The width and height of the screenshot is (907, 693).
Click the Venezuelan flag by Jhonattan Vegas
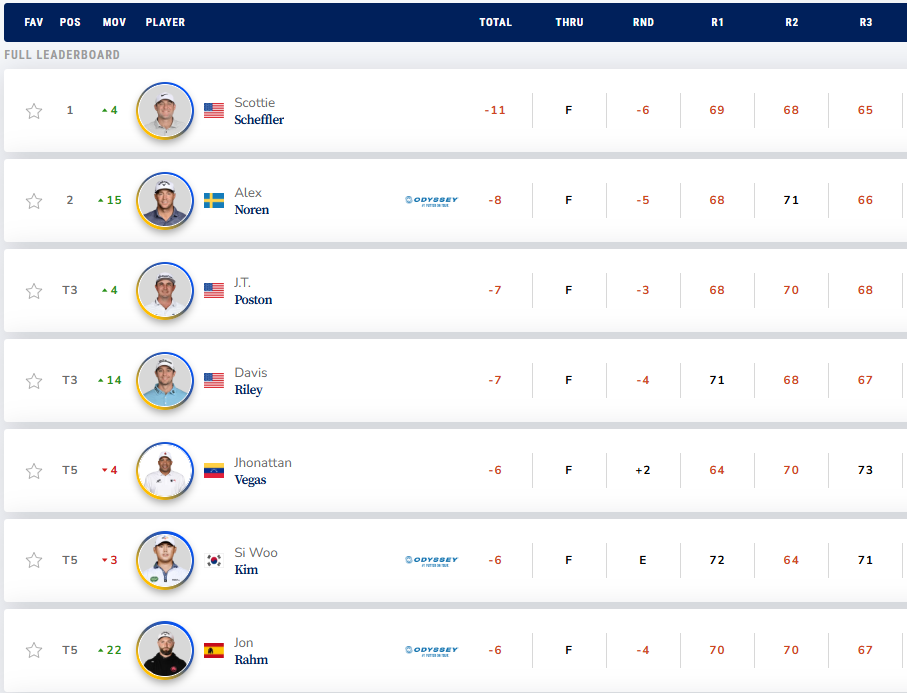tap(214, 471)
